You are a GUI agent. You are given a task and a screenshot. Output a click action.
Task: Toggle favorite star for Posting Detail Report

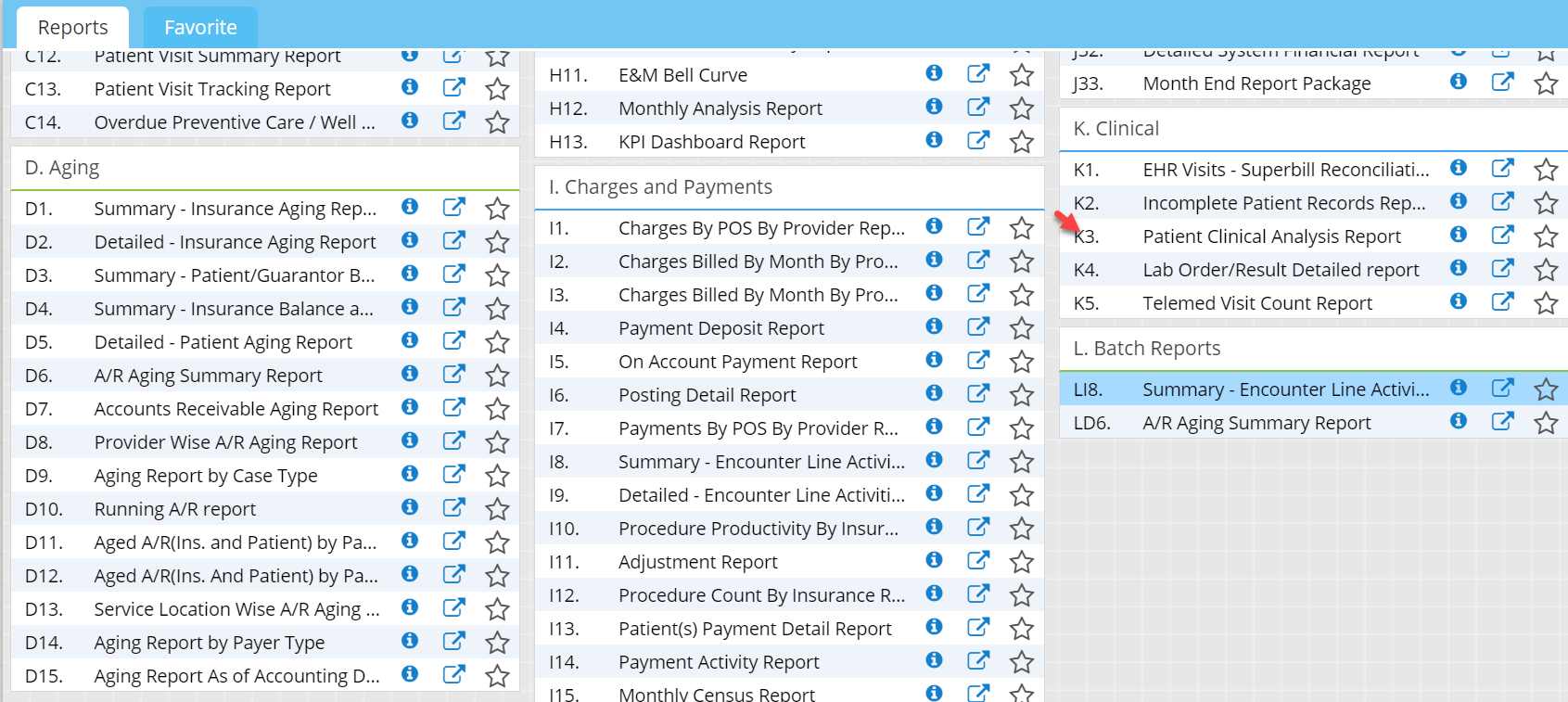tap(1021, 395)
